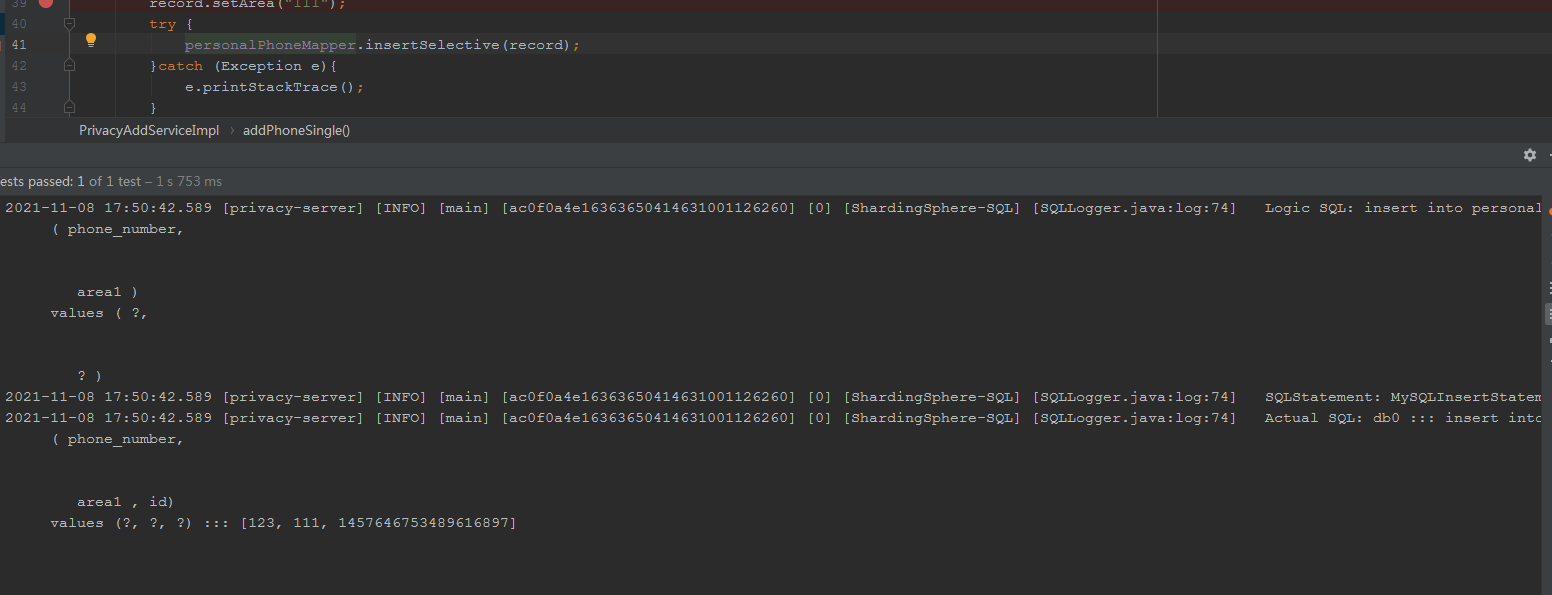
Task: Click the SQLLogger.java:log:74 reference in the log
Action: pyautogui.click(x=1135, y=207)
